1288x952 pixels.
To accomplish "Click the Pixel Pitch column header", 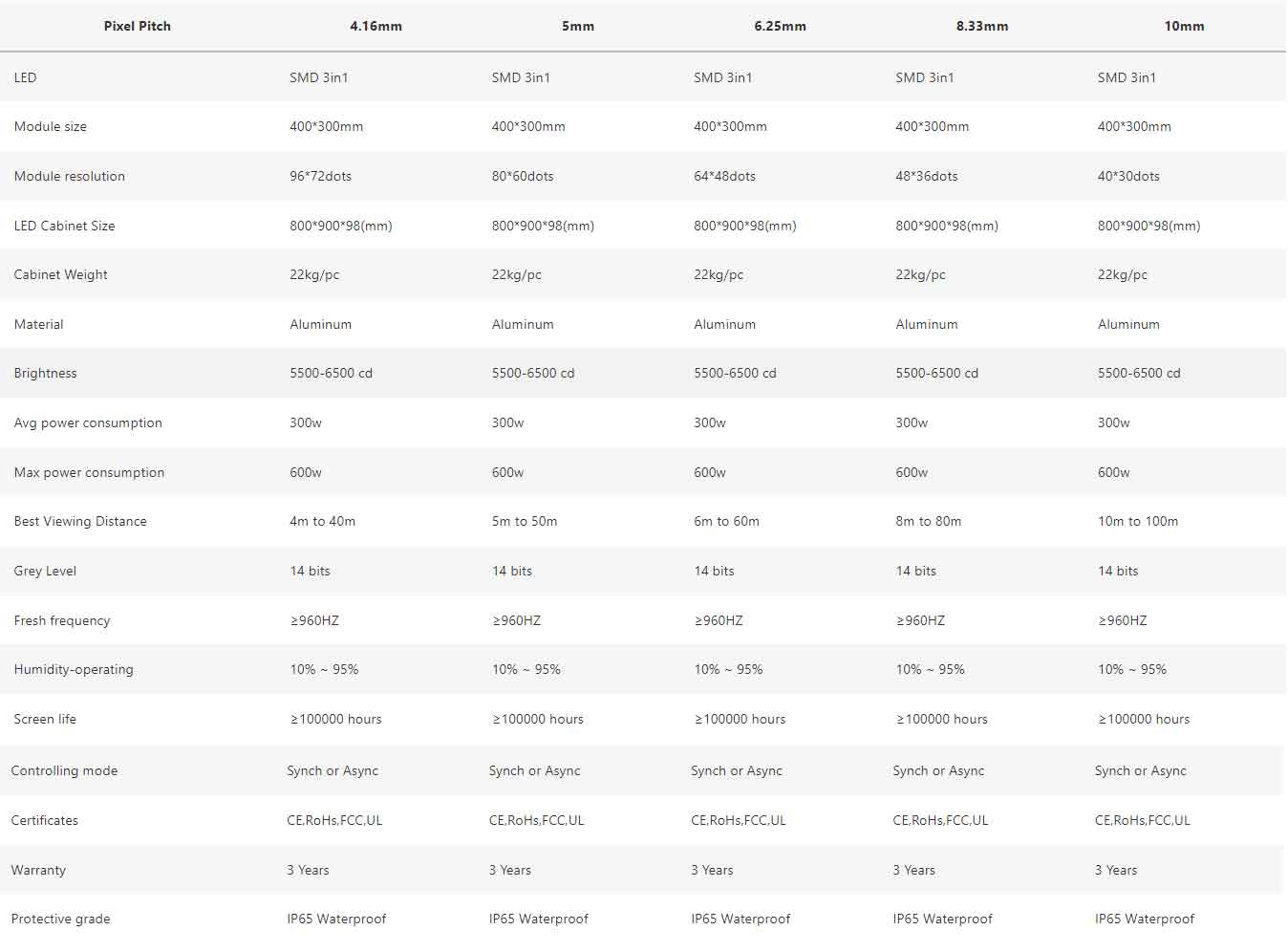I will pos(137,27).
